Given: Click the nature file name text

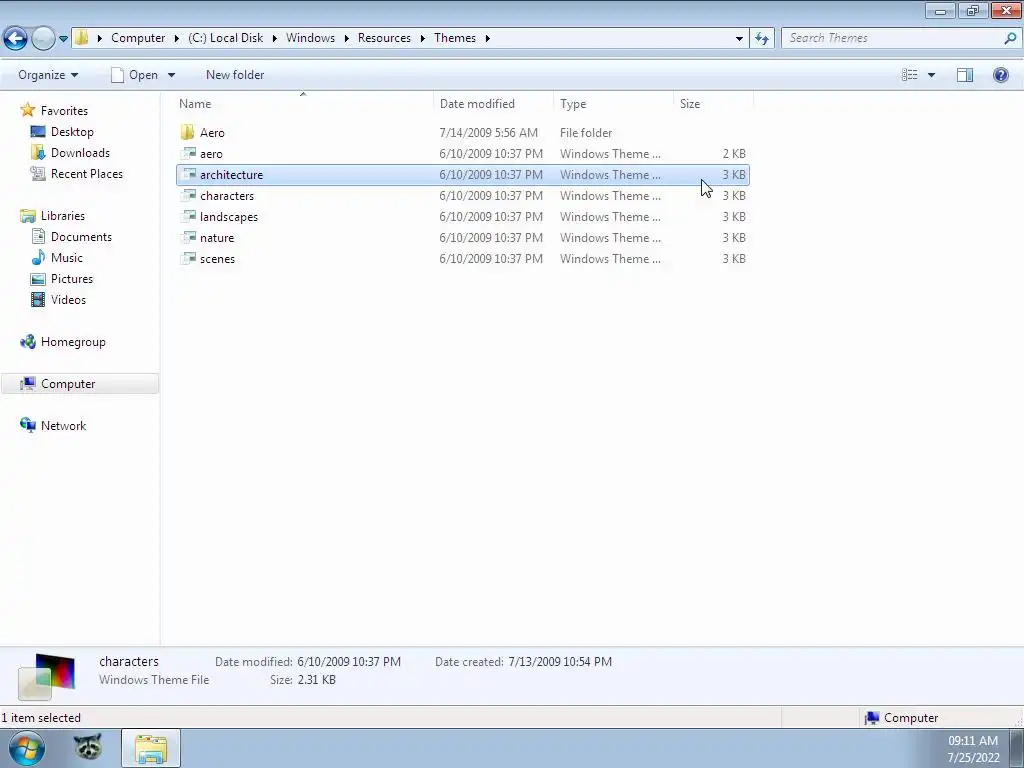Looking at the screenshot, I should coord(217,238).
